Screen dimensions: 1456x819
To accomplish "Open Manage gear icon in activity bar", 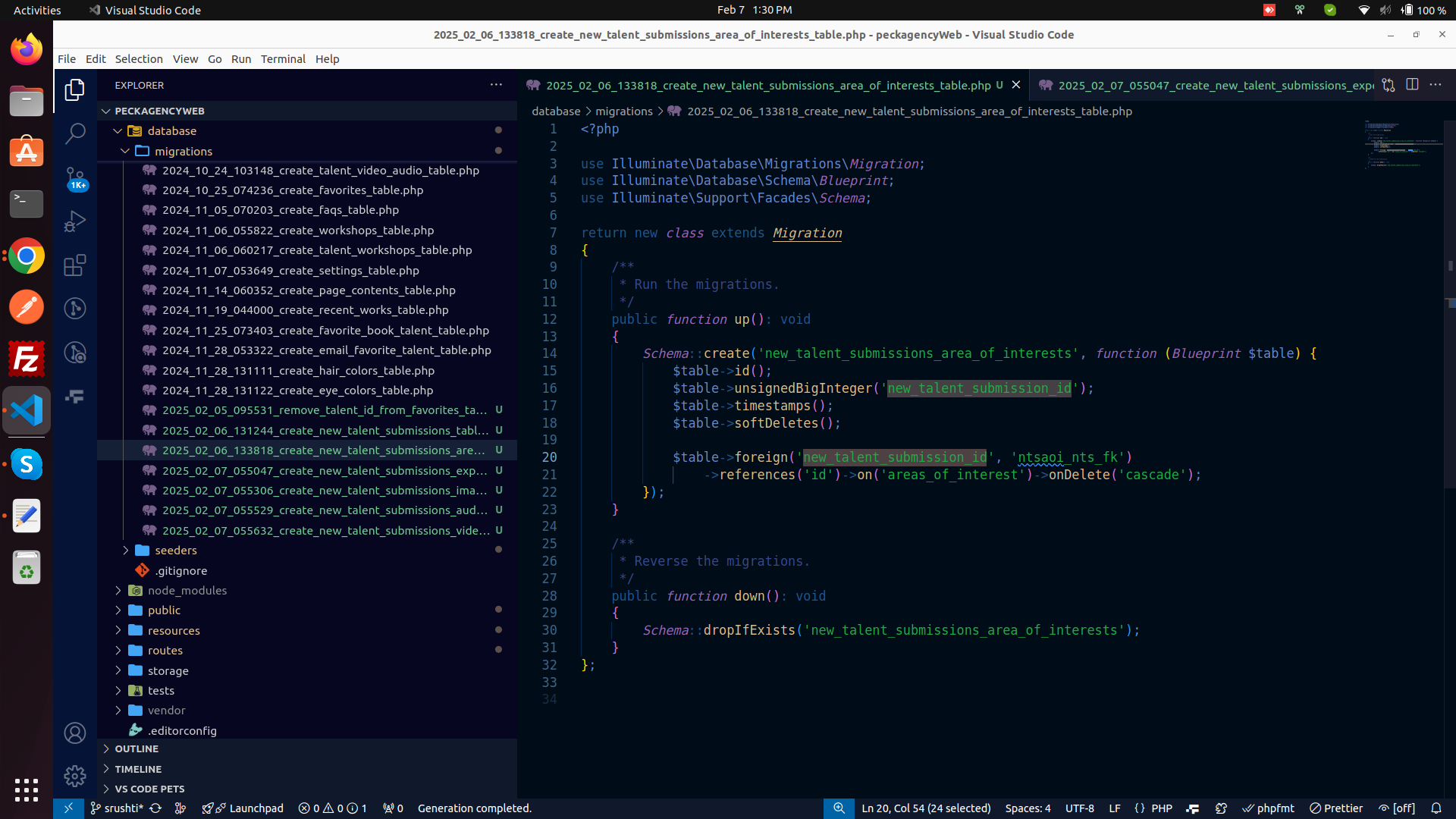I will coord(75,776).
